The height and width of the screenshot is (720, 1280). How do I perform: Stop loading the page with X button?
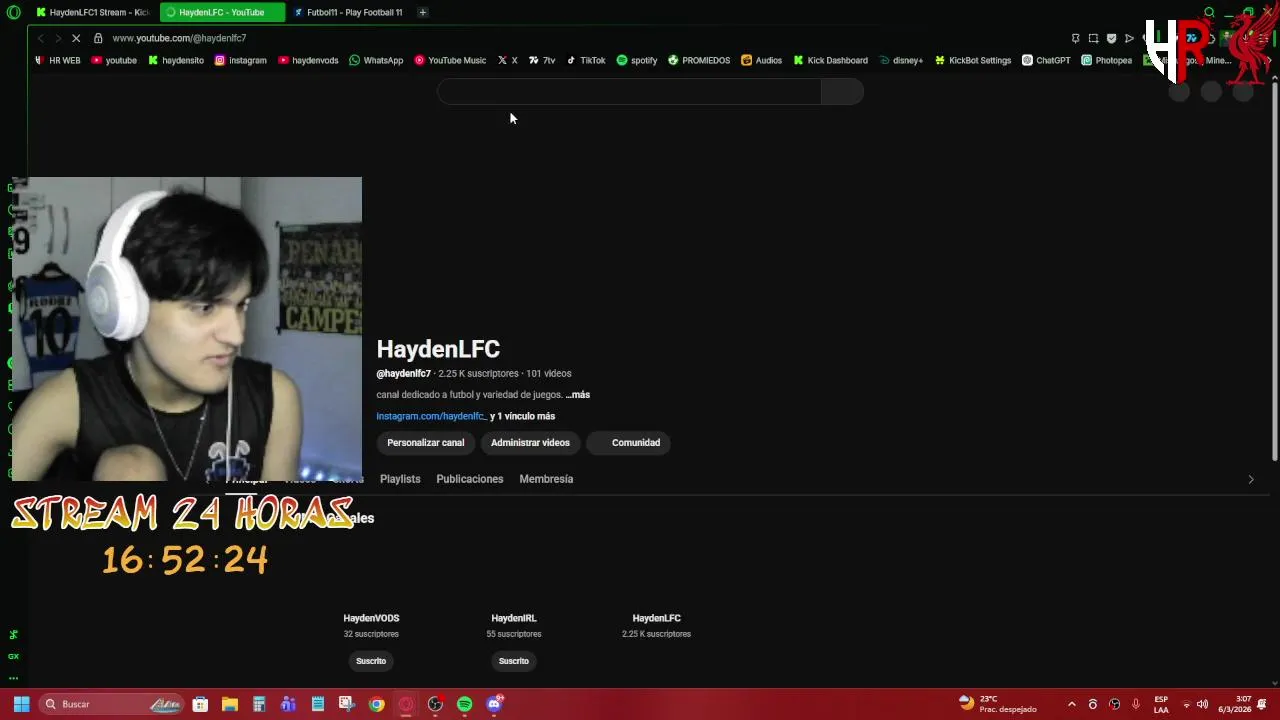click(75, 38)
